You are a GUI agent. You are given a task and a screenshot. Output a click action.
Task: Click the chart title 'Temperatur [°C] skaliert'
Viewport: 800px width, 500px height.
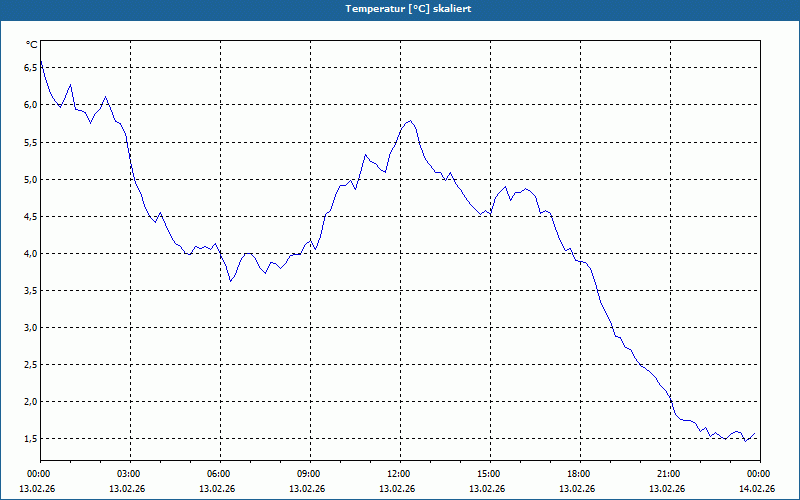[x=408, y=9]
